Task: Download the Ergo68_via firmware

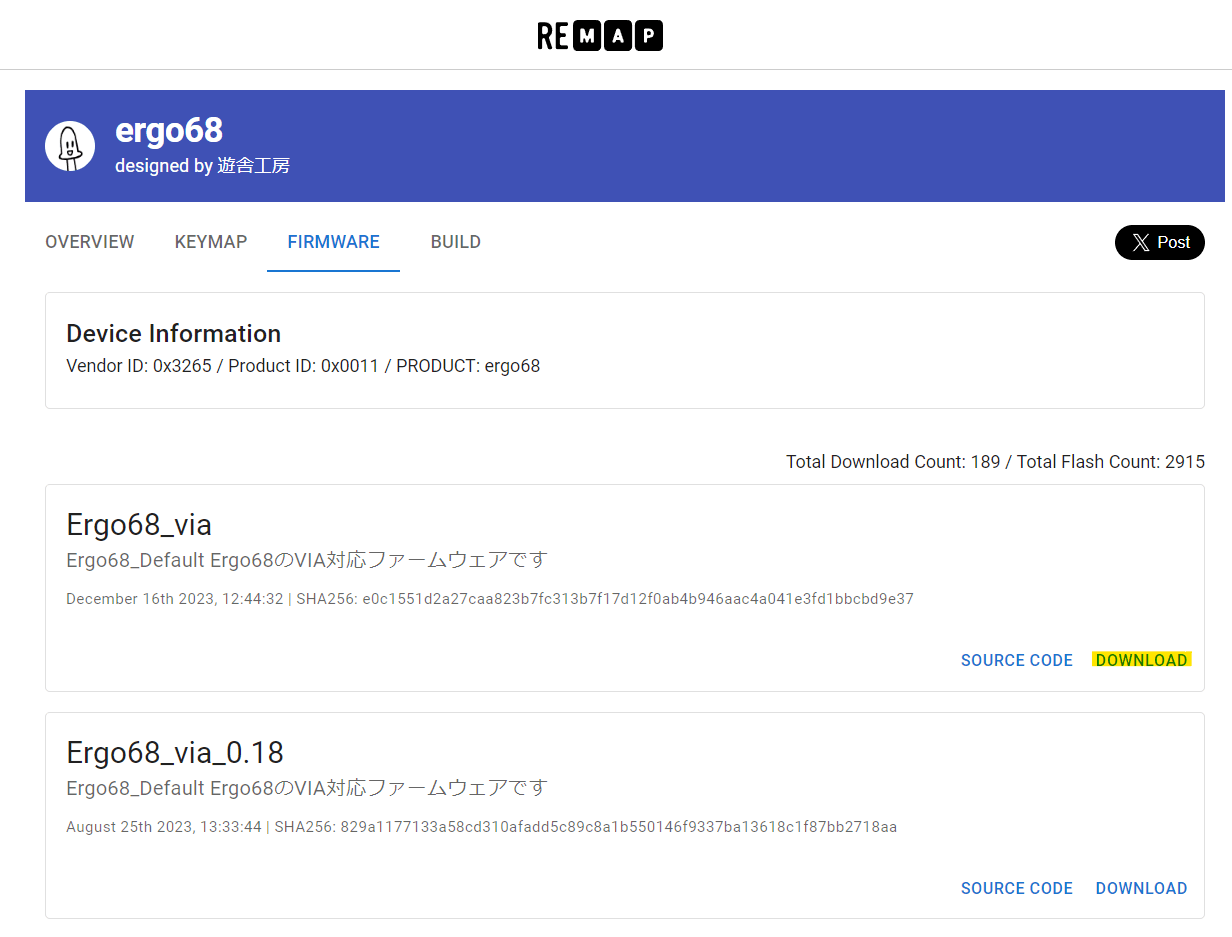Action: [x=1142, y=660]
